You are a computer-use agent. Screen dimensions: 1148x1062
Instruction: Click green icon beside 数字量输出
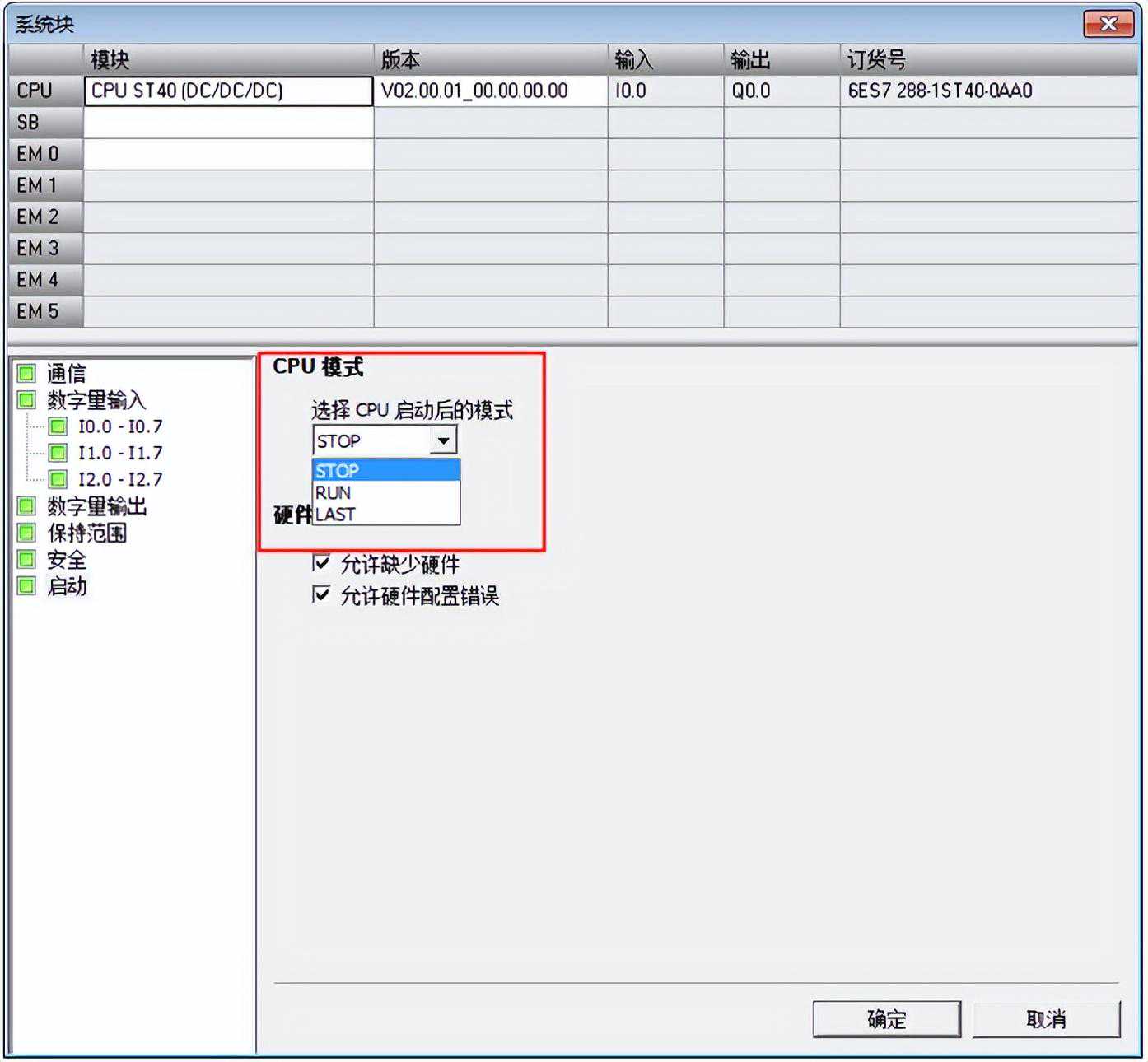[26, 506]
